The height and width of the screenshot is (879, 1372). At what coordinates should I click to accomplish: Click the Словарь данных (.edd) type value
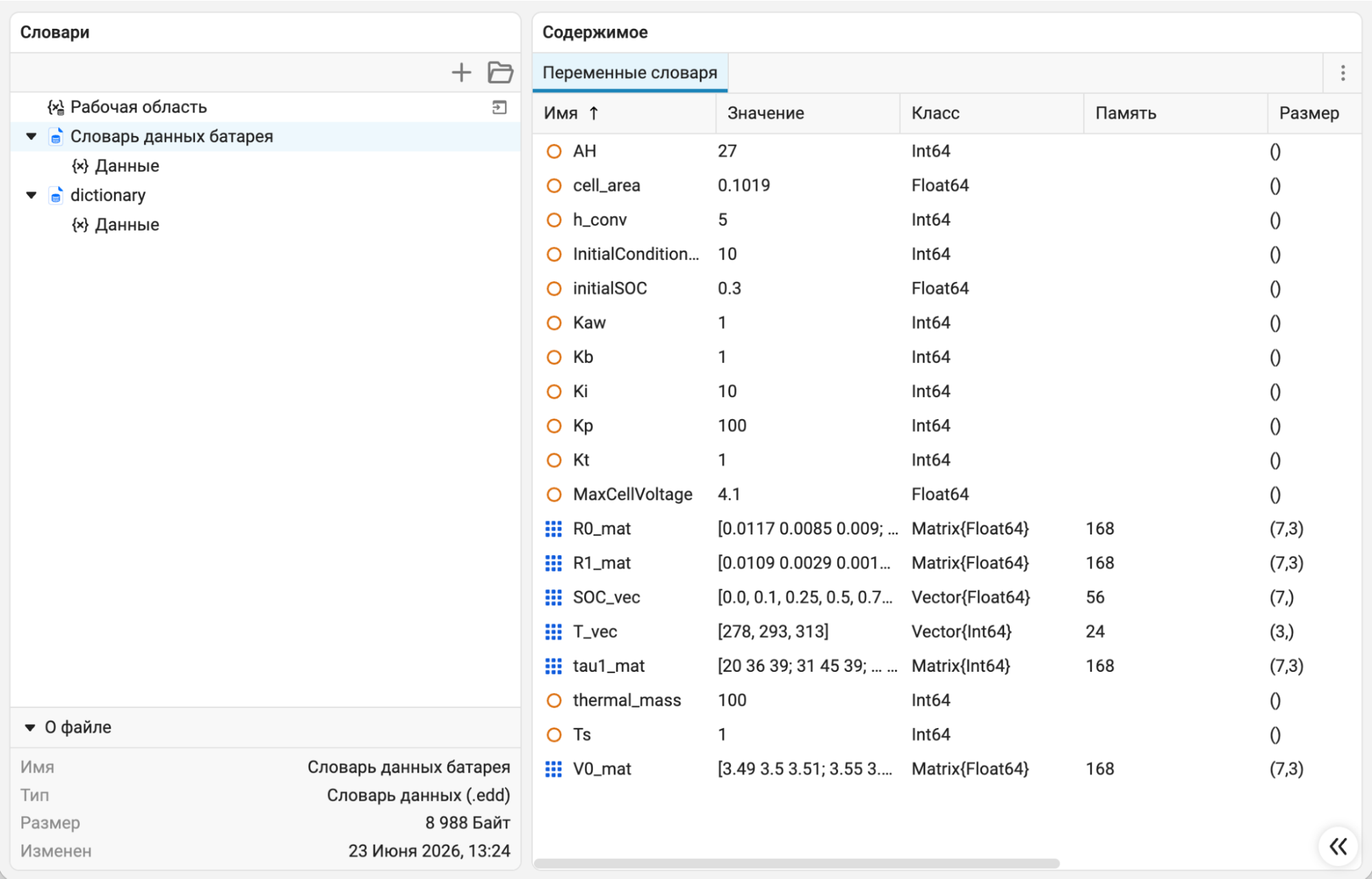click(418, 795)
